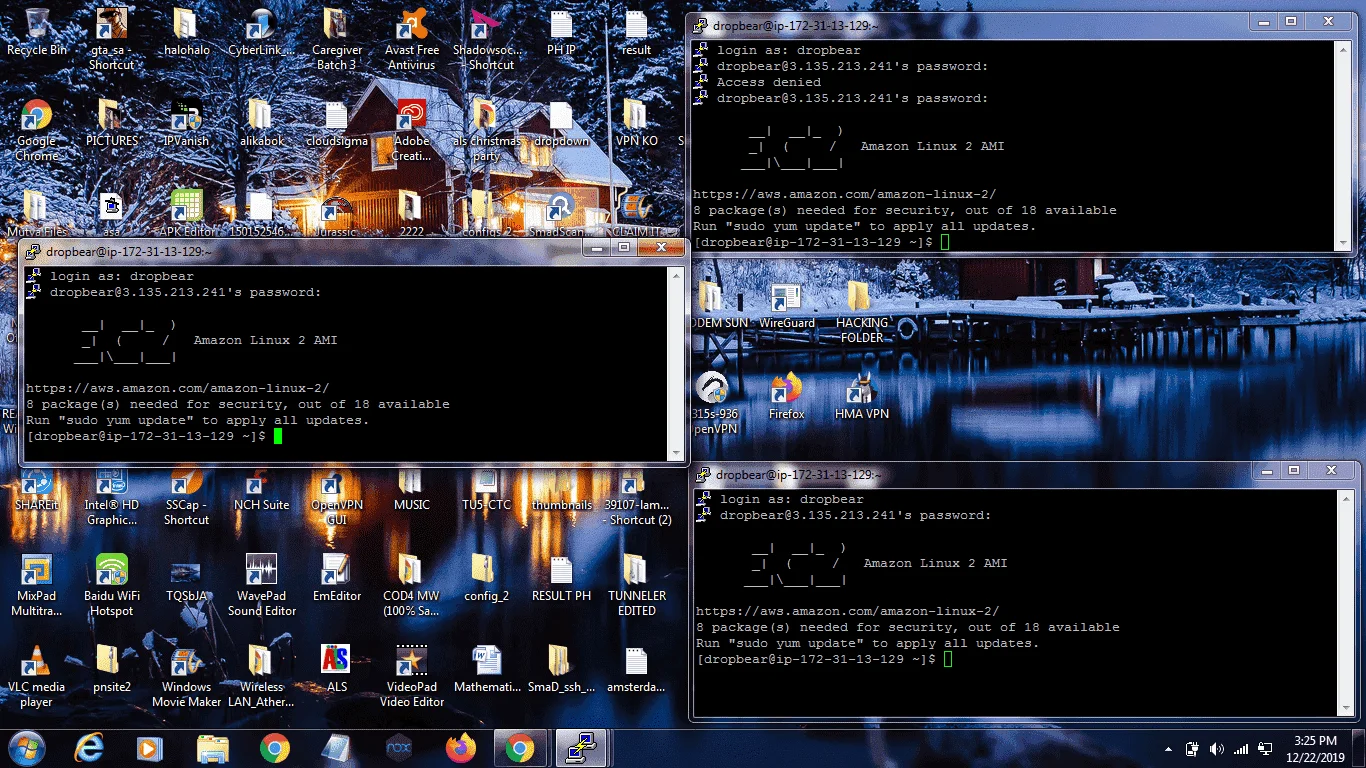Open the SSCap shortcut icon
The width and height of the screenshot is (1366, 768).
point(186,496)
